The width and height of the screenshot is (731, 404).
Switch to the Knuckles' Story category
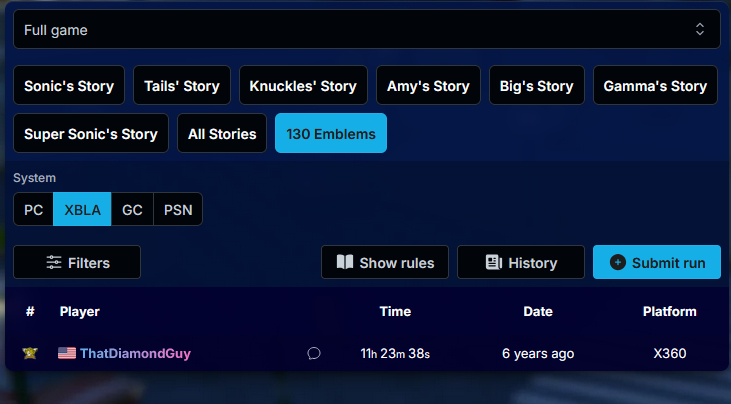coord(303,86)
